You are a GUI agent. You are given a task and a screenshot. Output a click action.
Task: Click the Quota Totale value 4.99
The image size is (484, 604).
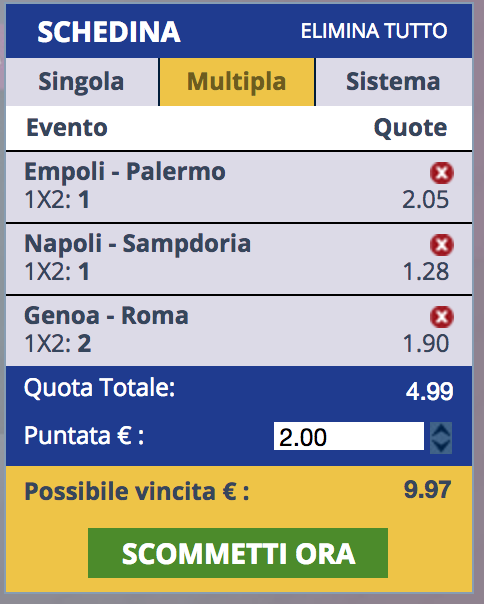pyautogui.click(x=429, y=392)
